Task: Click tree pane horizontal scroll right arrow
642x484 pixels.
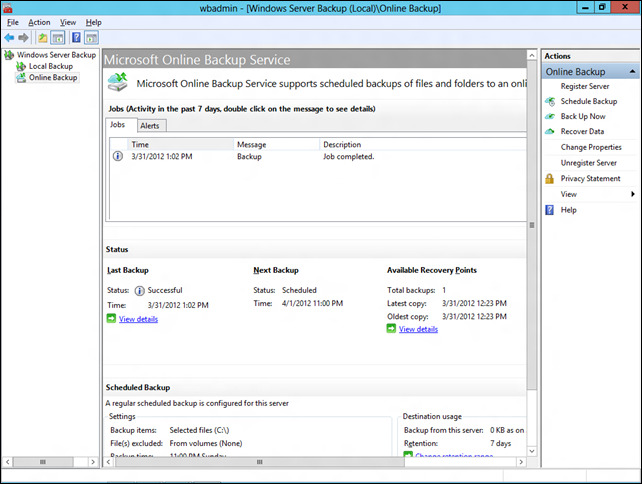Action: [x=93, y=462]
